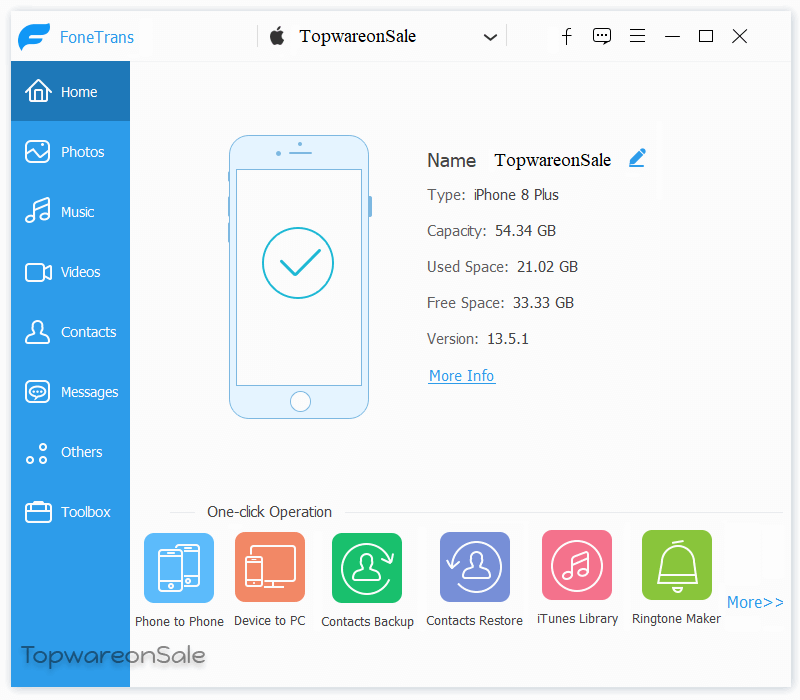Open the Photos section in sidebar

click(x=70, y=152)
